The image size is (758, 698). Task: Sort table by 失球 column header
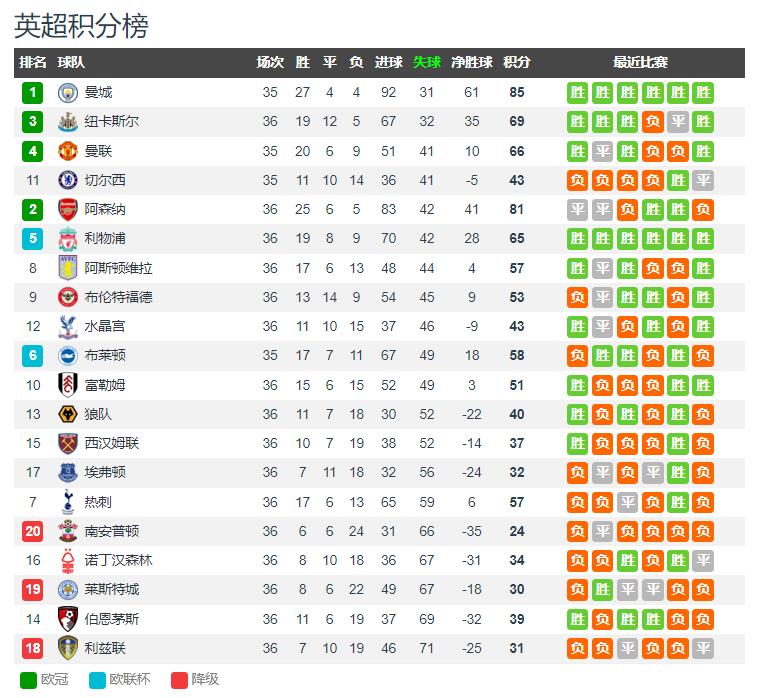coord(427,62)
